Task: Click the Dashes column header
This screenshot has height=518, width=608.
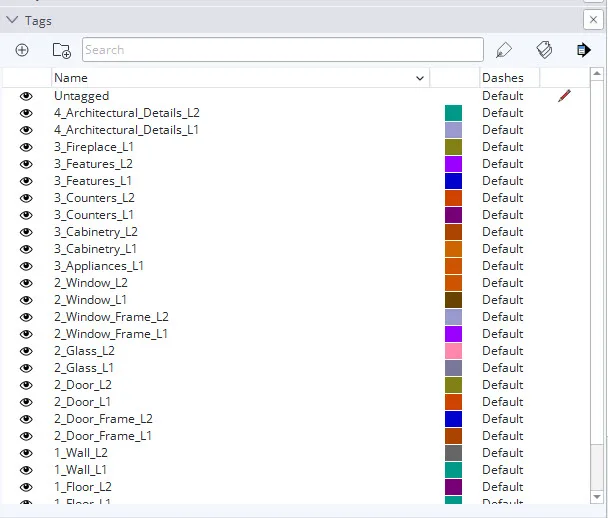Action: 509,78
